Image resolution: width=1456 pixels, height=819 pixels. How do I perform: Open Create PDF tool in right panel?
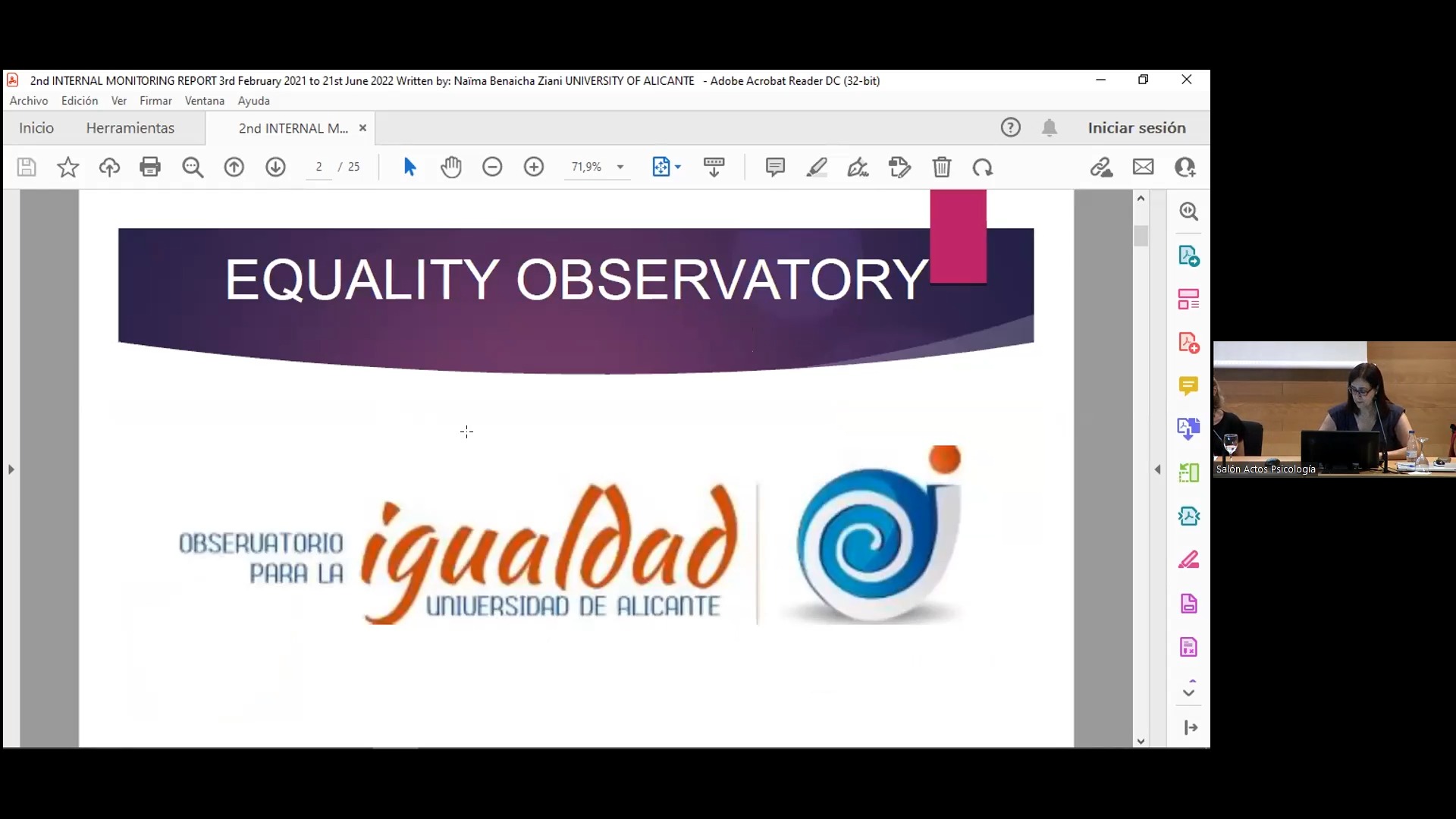(x=1188, y=343)
